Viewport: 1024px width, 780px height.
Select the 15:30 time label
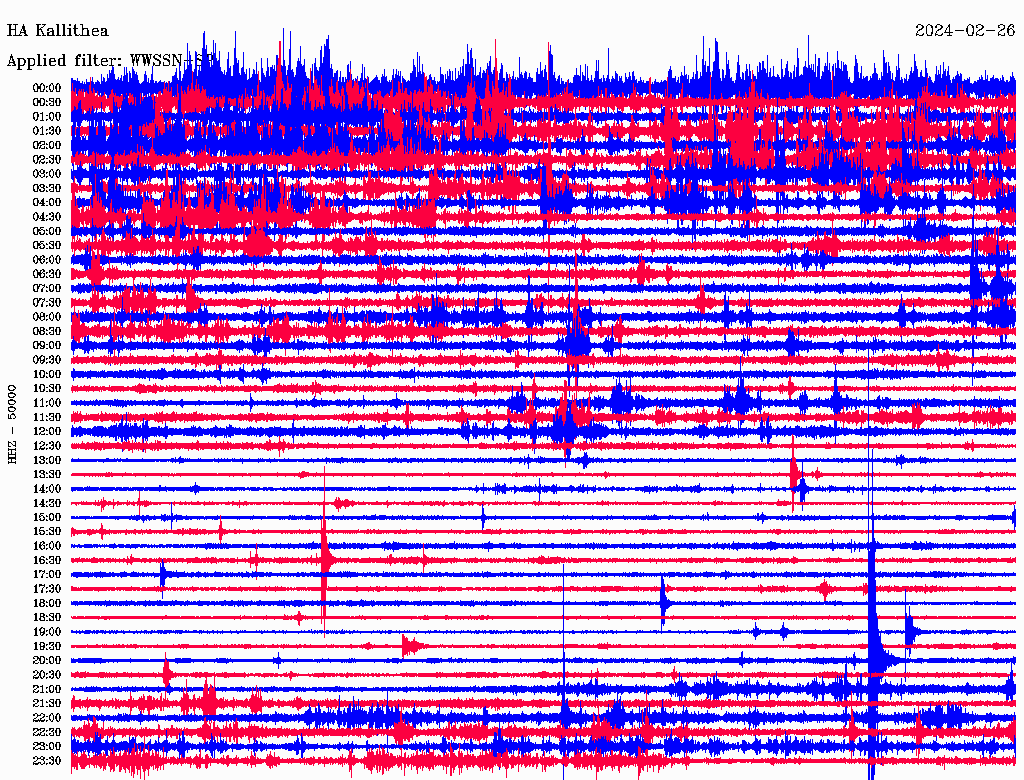(47, 532)
